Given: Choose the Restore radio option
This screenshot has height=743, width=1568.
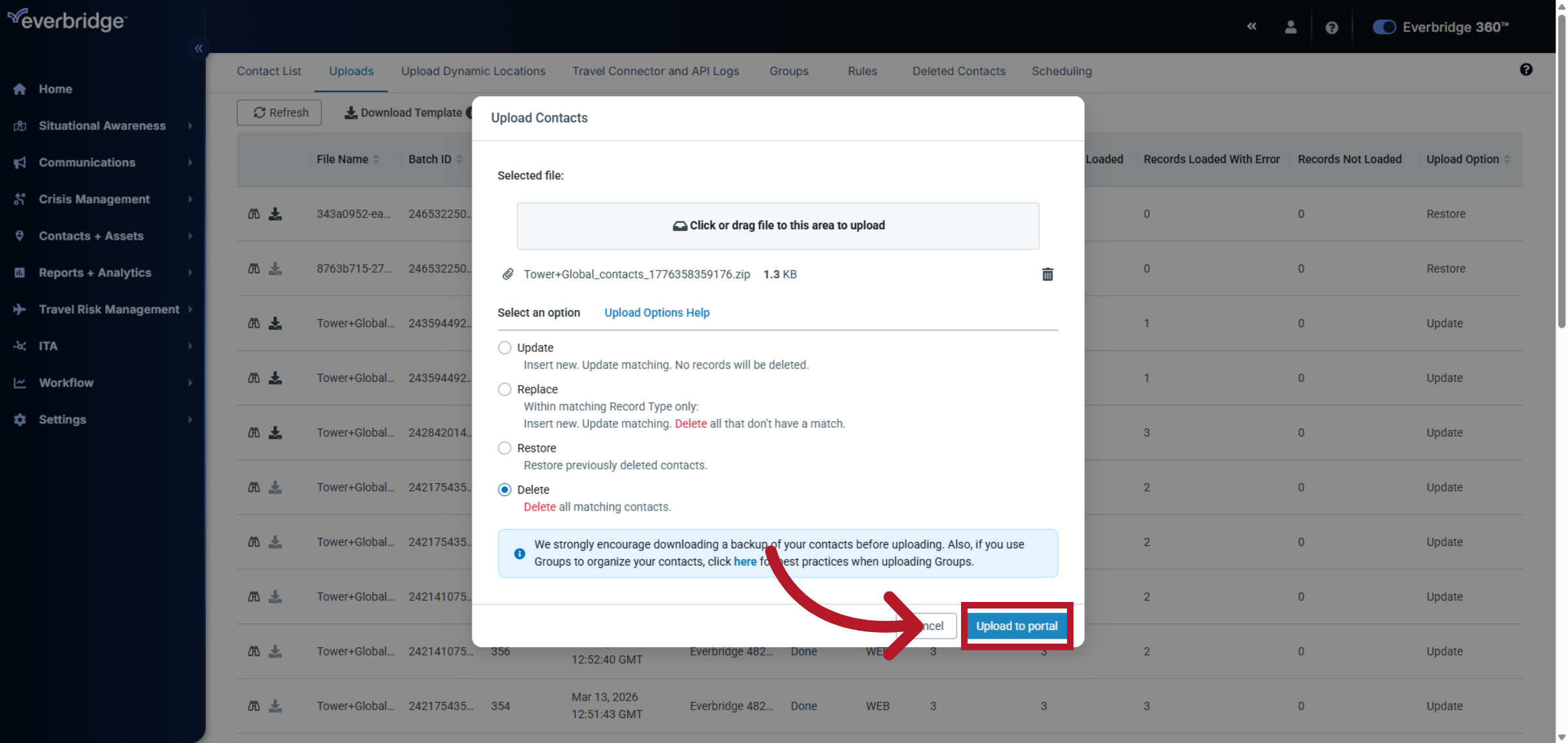Looking at the screenshot, I should point(504,448).
